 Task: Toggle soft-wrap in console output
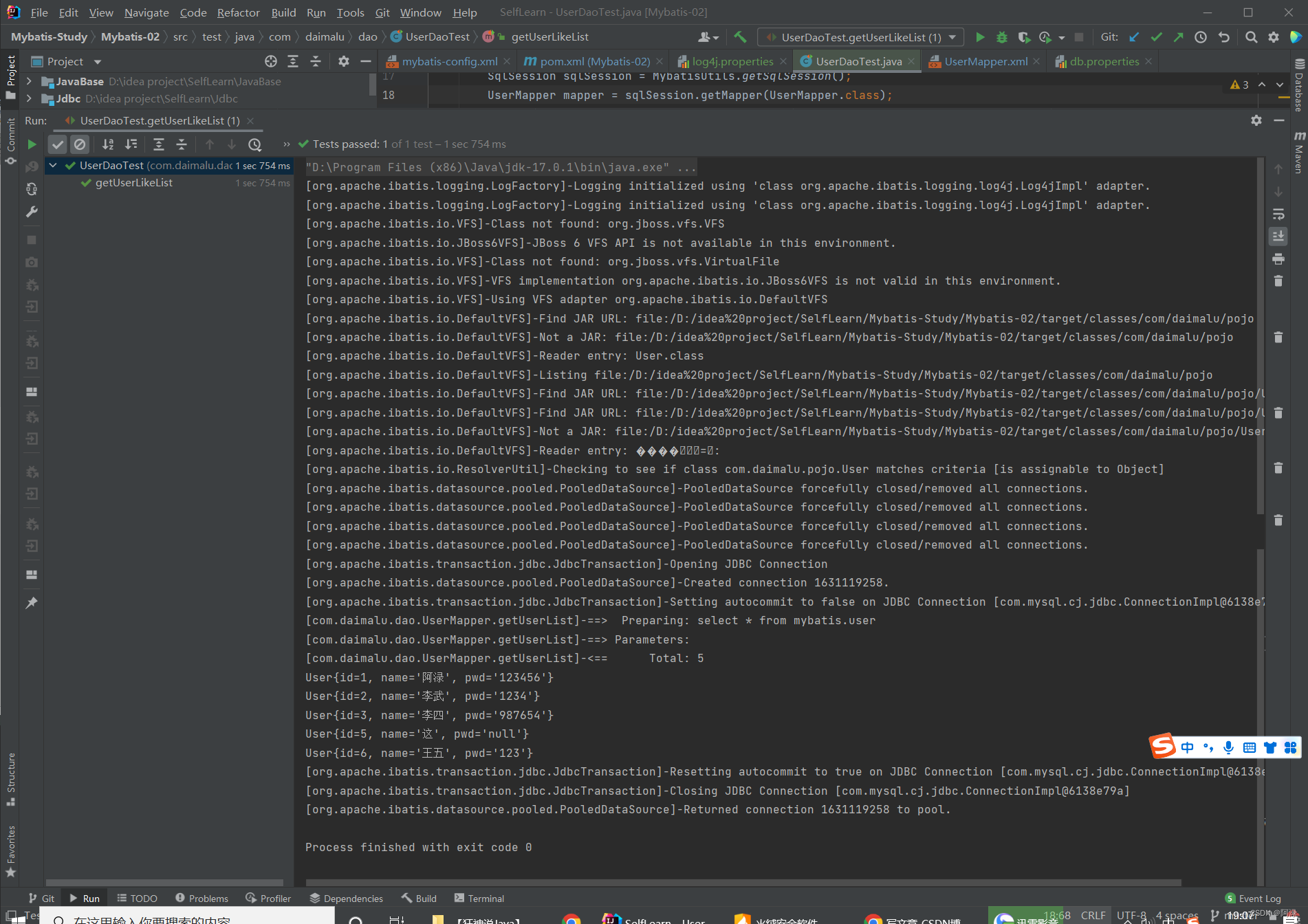tap(1278, 214)
